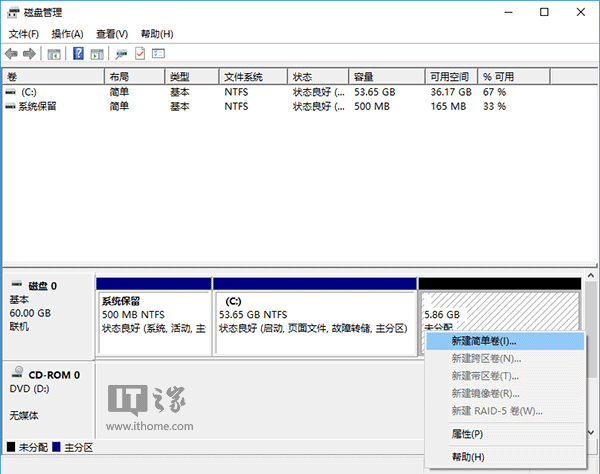
Task: Click the settings list toolbar icon
Action: click(158, 54)
